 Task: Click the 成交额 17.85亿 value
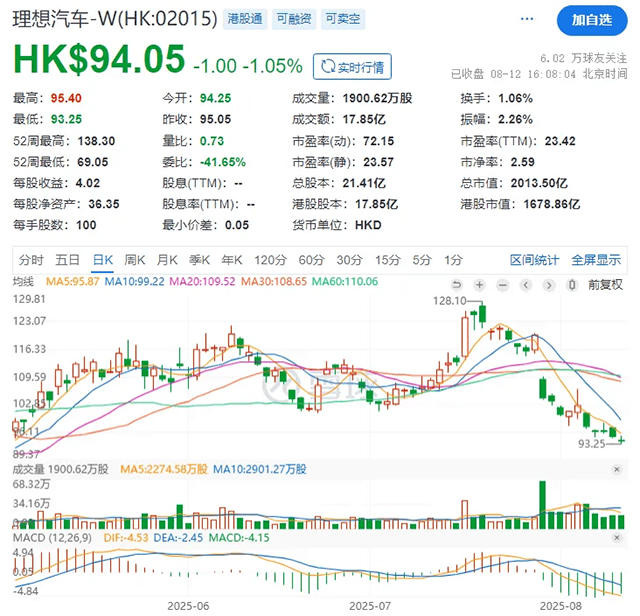364,120
